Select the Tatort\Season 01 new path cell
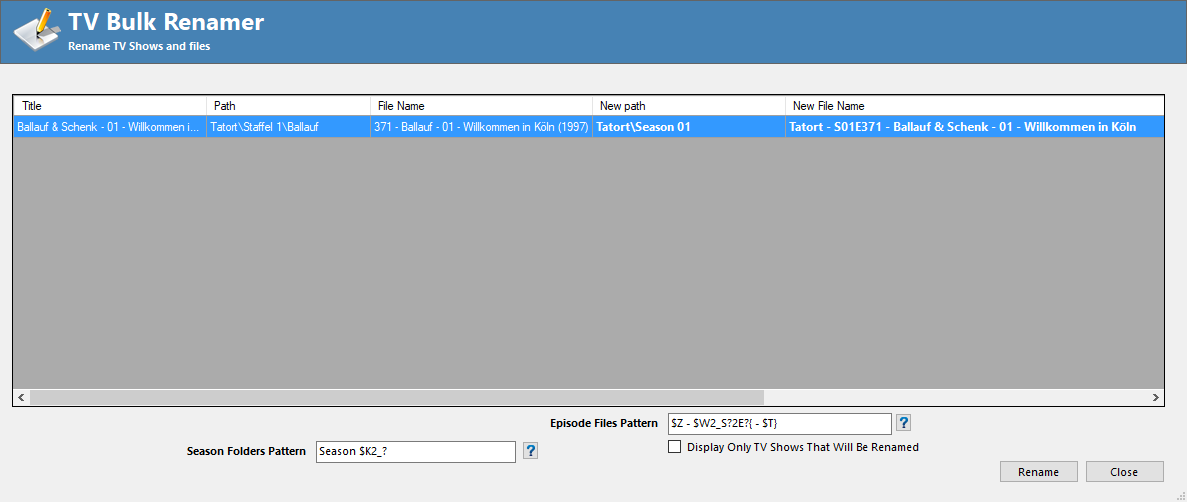 coord(689,126)
